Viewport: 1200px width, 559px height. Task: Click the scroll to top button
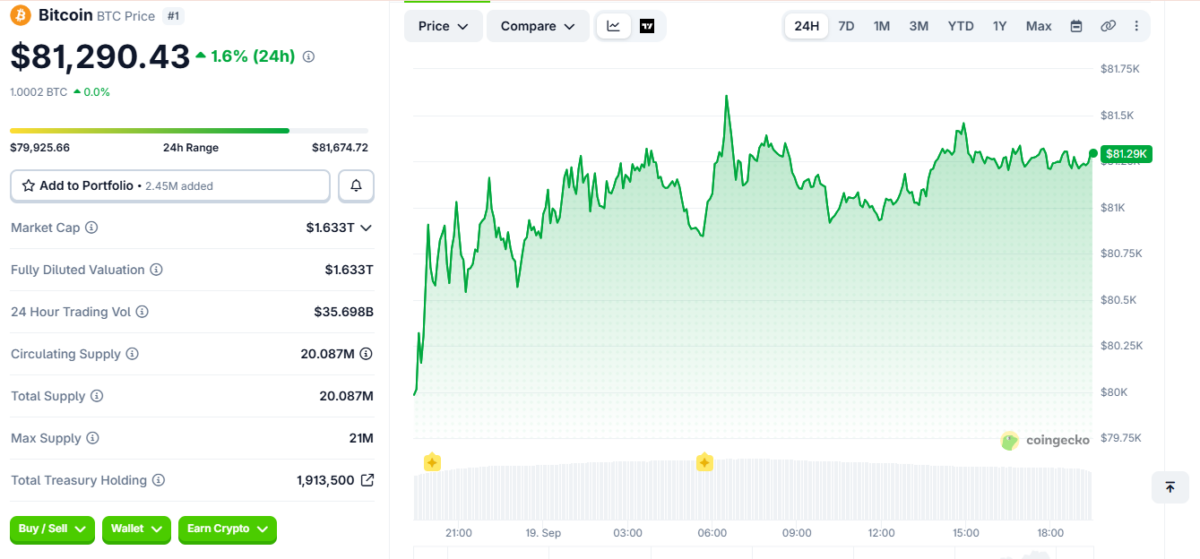click(x=1169, y=487)
